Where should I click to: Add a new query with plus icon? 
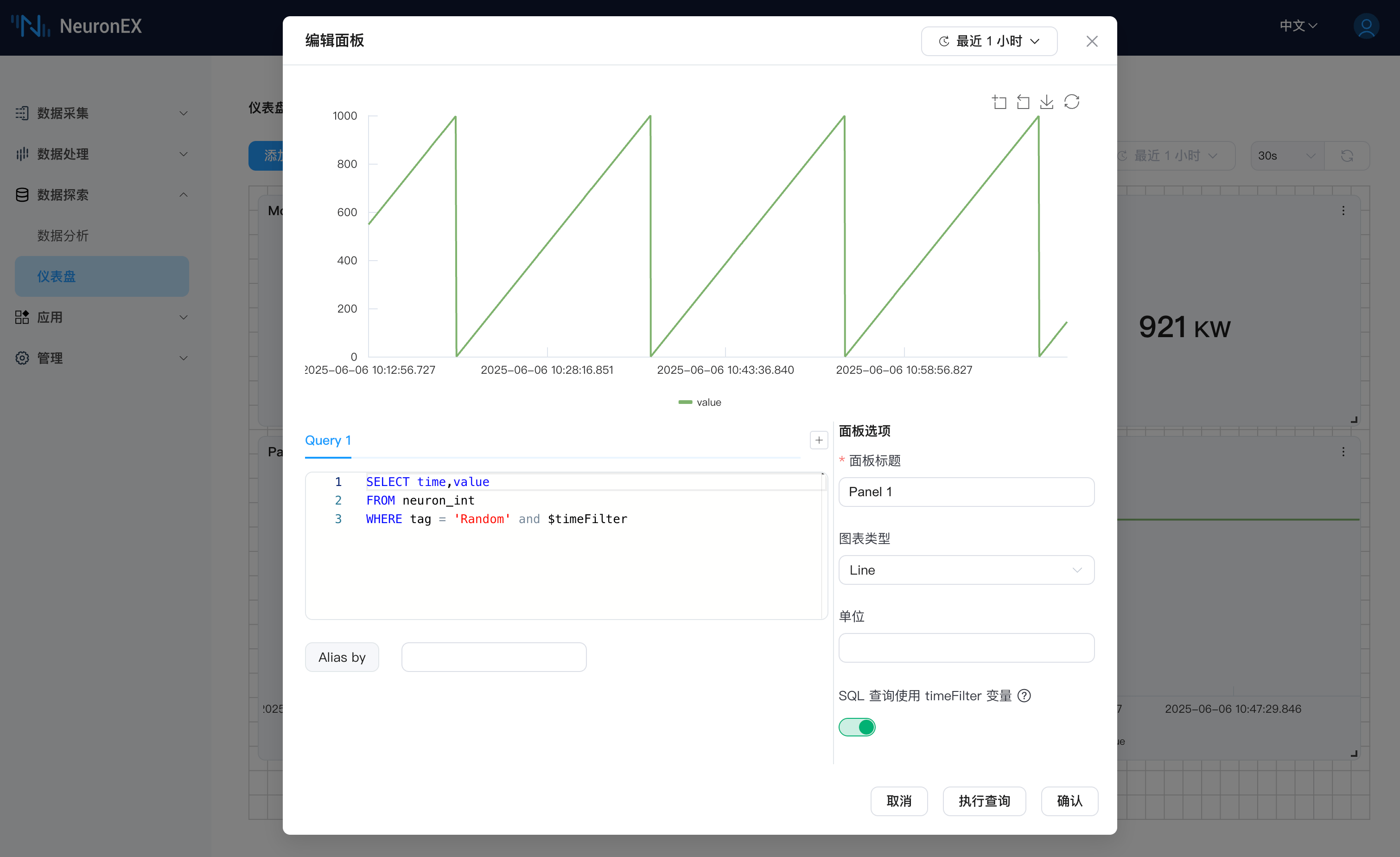point(818,440)
